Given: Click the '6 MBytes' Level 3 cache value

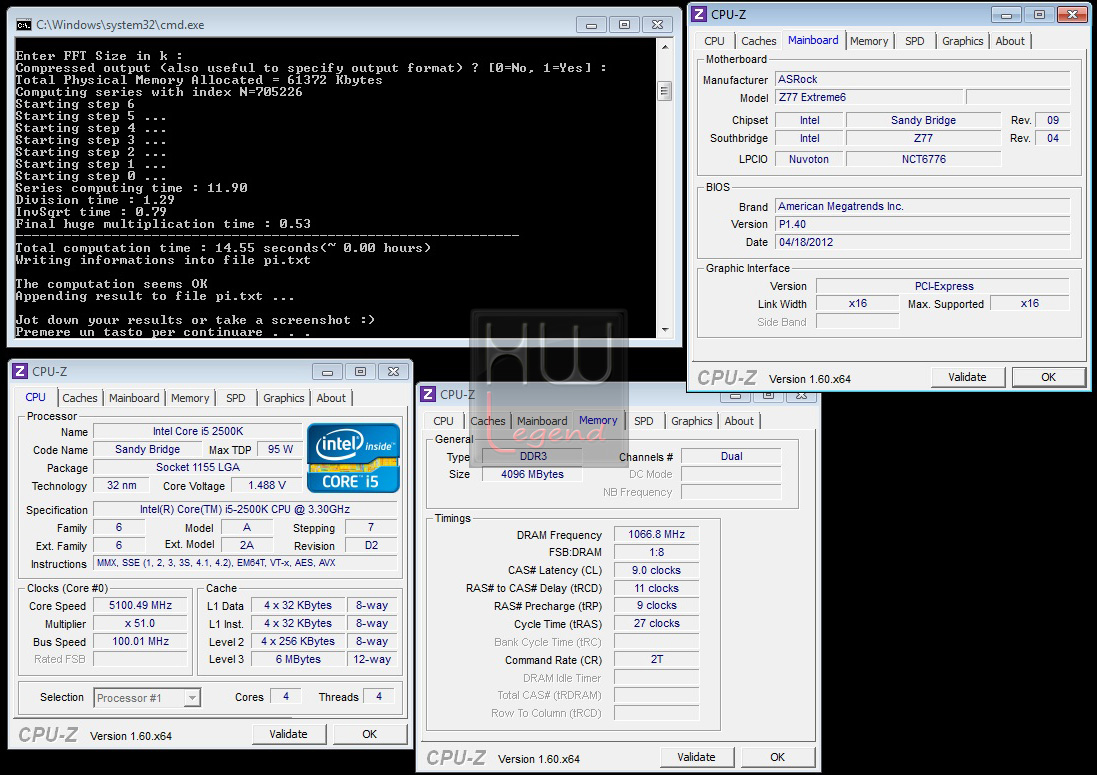Looking at the screenshot, I should pos(298,659).
